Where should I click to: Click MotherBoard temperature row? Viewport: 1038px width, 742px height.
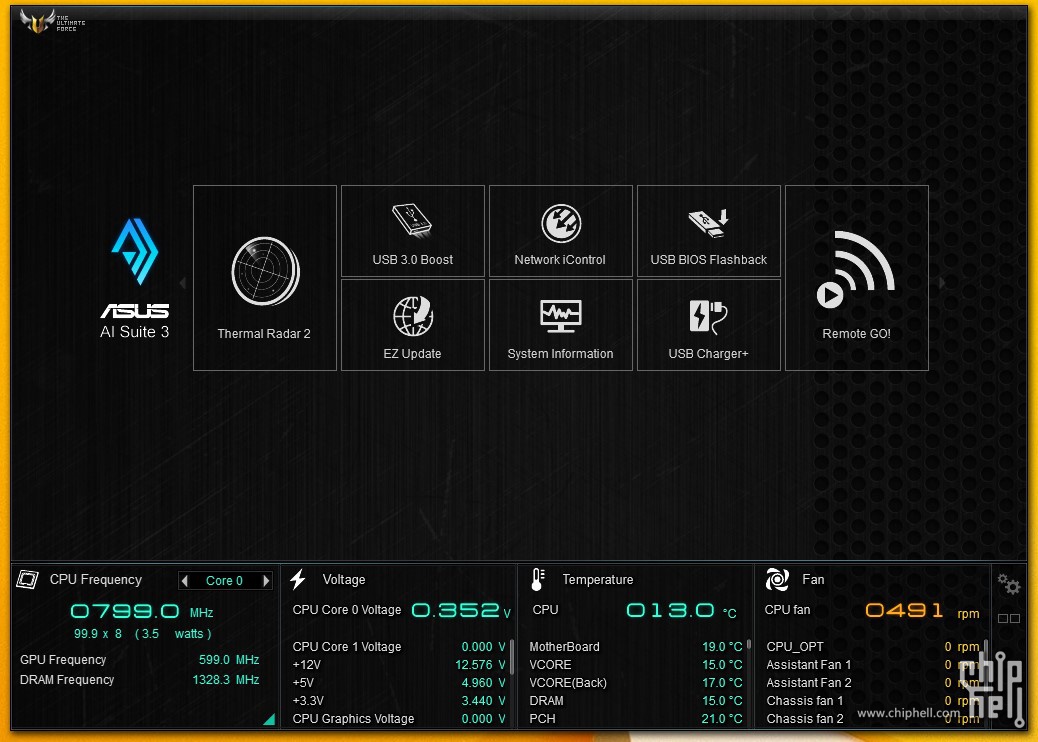636,647
